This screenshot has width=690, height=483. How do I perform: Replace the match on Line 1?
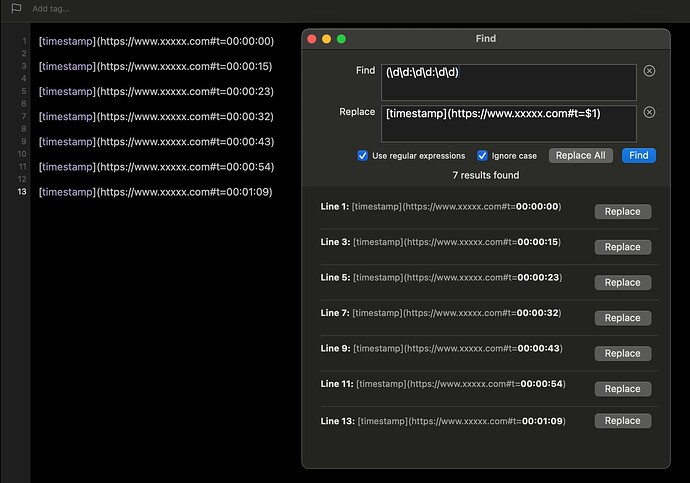pos(623,212)
